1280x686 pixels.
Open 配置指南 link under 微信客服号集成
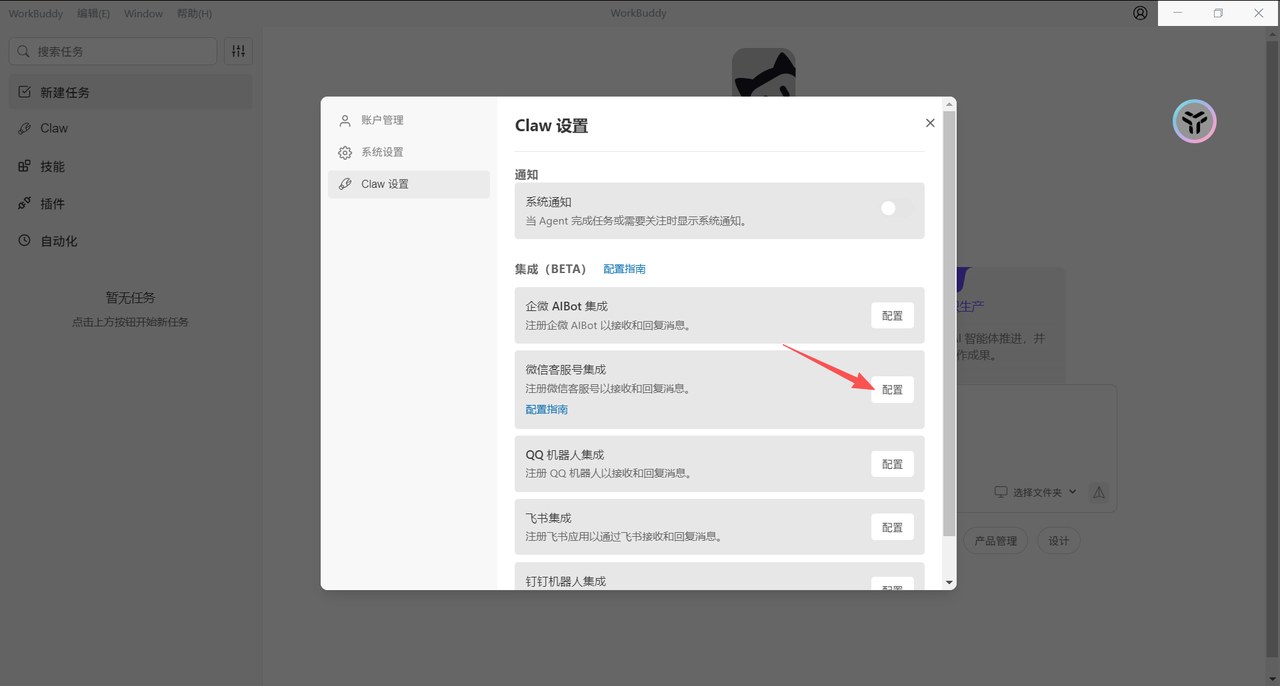click(x=547, y=409)
